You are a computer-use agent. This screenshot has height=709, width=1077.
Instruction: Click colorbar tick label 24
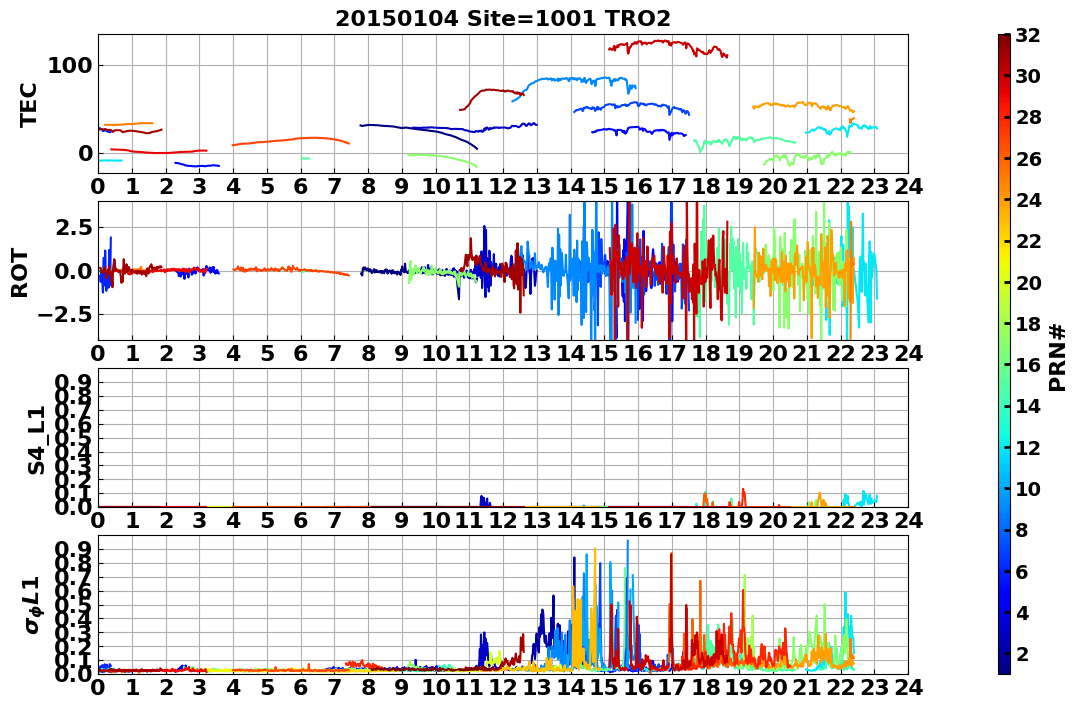click(1029, 201)
